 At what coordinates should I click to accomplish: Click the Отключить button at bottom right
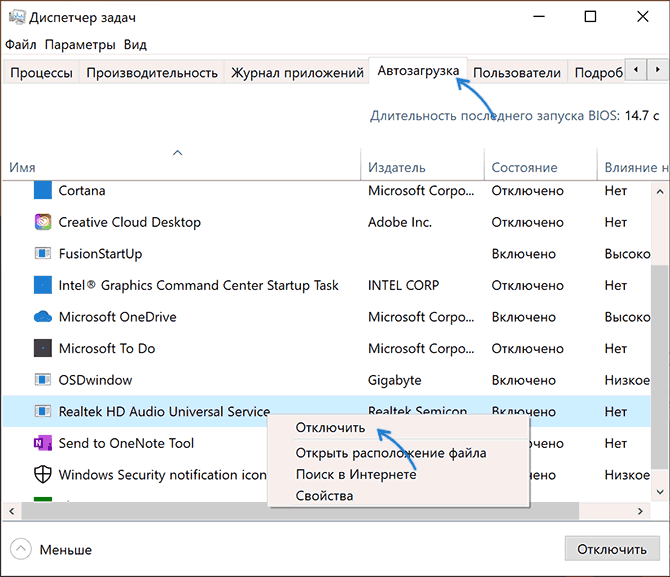[x=612, y=549]
